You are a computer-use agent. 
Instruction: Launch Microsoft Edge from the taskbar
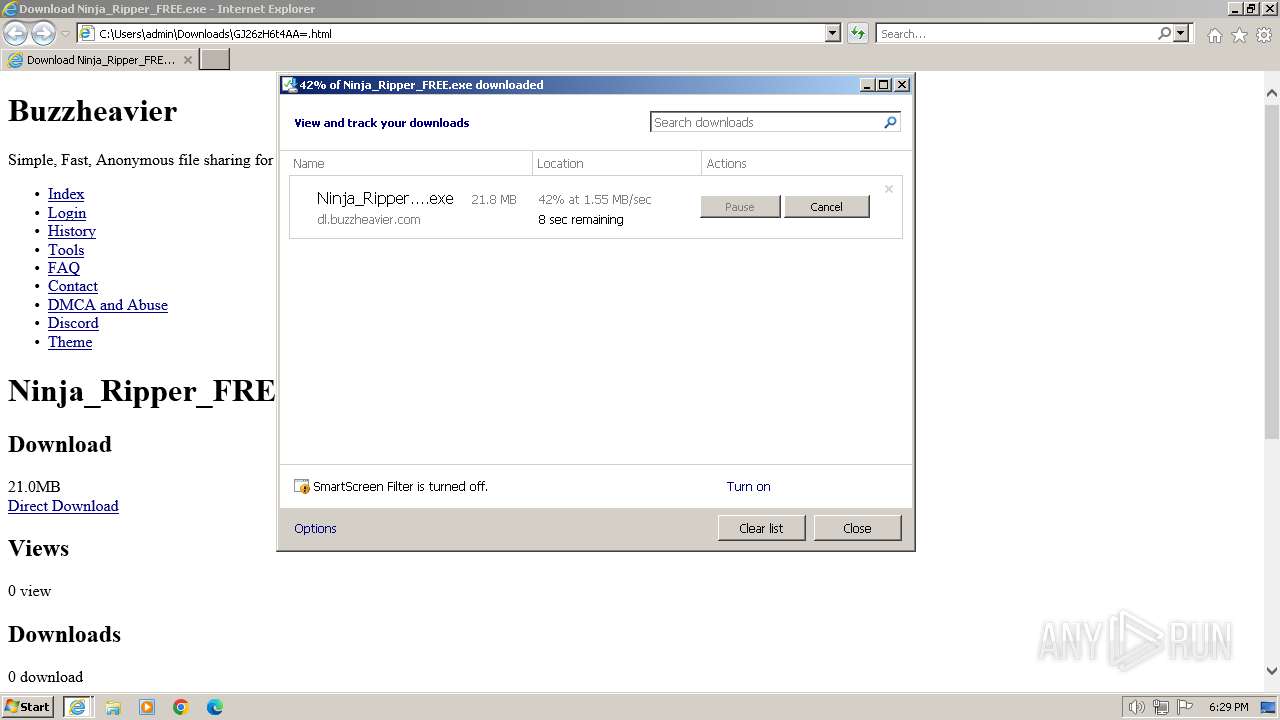(x=215, y=707)
